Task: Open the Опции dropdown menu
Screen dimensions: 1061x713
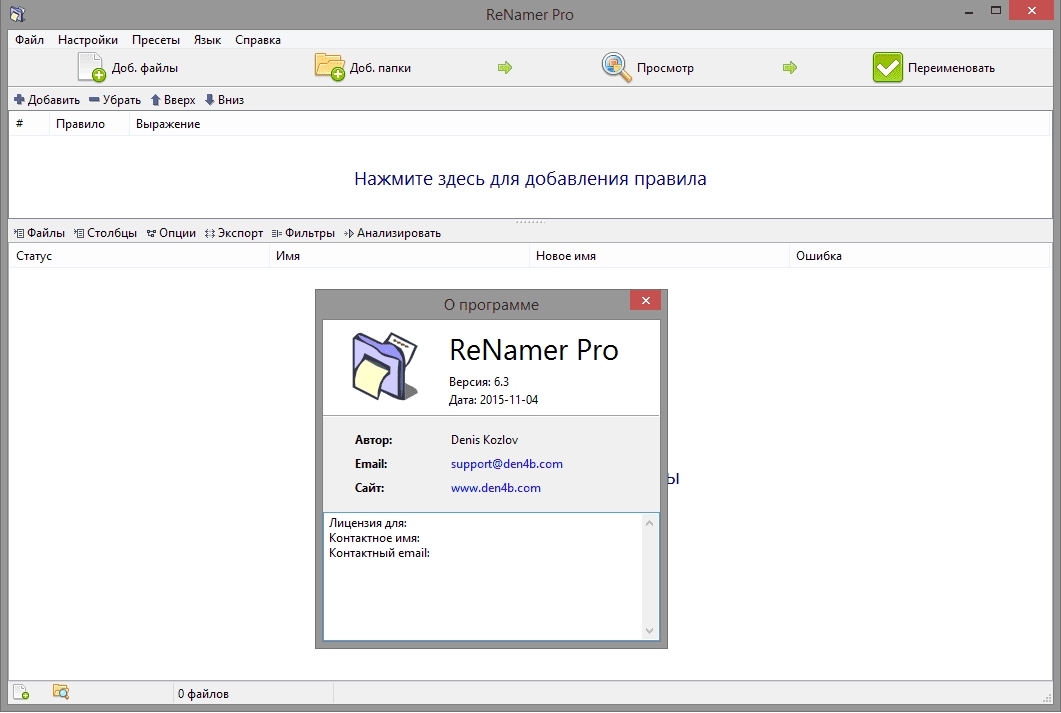Action: coord(171,233)
